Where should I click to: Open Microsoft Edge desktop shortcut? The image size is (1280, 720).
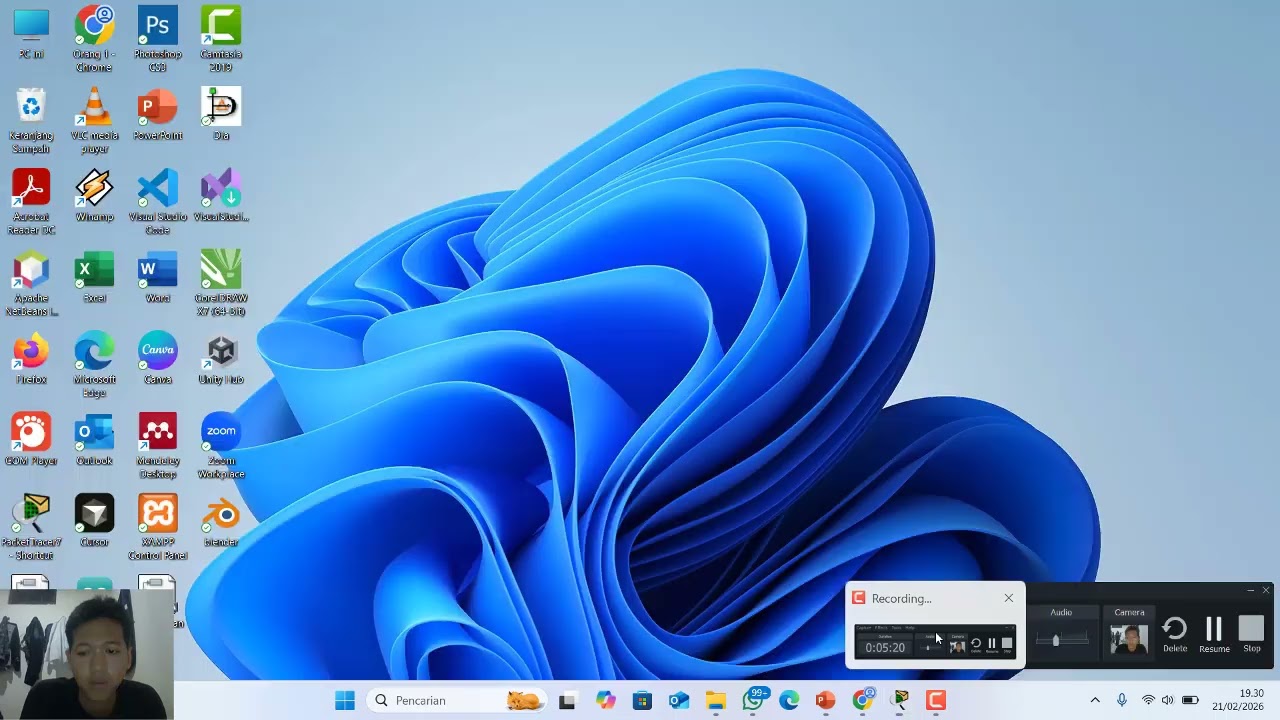[x=94, y=365]
